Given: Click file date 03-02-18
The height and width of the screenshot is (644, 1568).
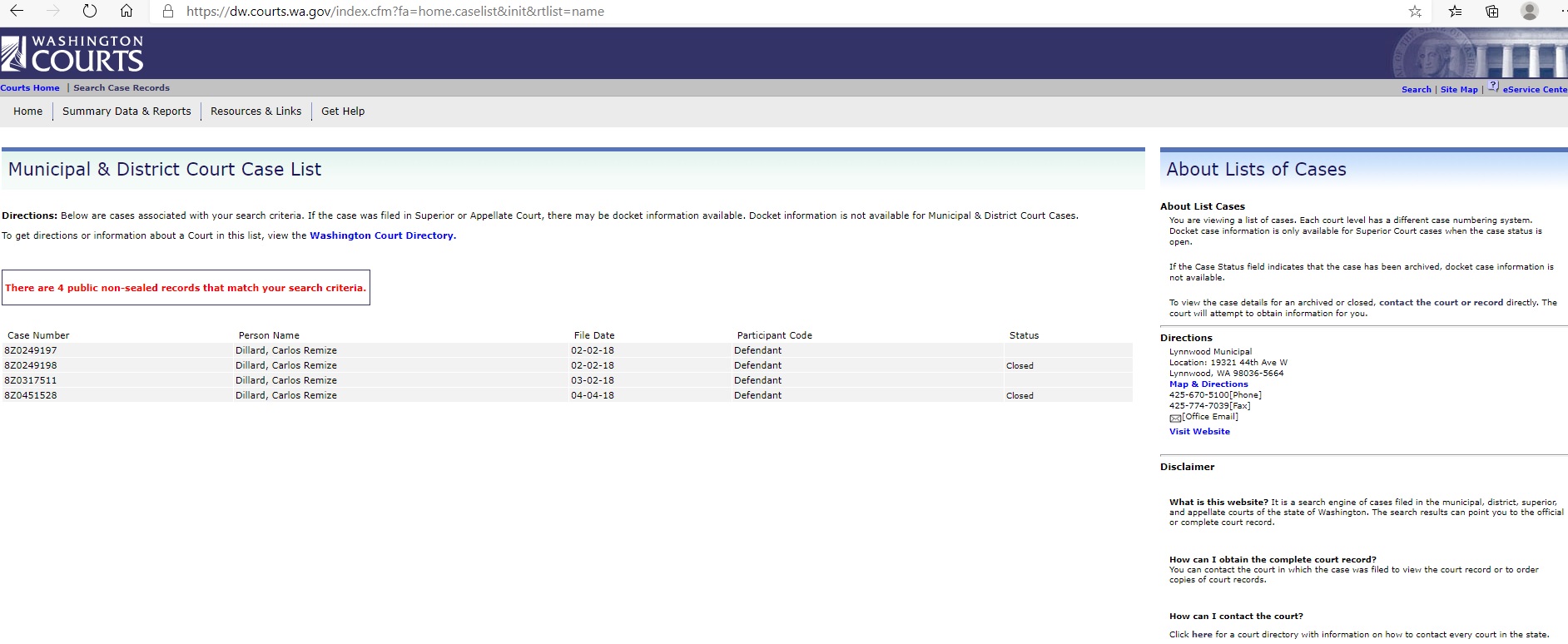Looking at the screenshot, I should pyautogui.click(x=593, y=380).
